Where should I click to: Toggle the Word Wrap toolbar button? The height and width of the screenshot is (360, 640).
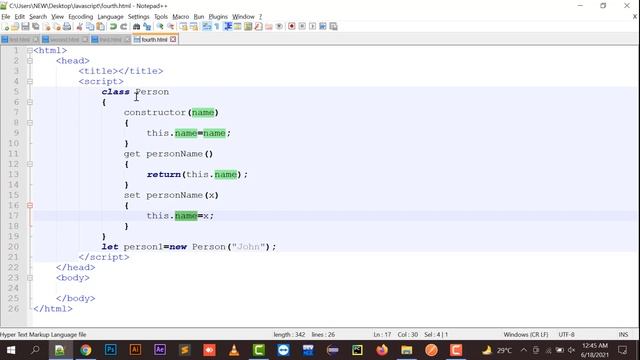[x=207, y=27]
